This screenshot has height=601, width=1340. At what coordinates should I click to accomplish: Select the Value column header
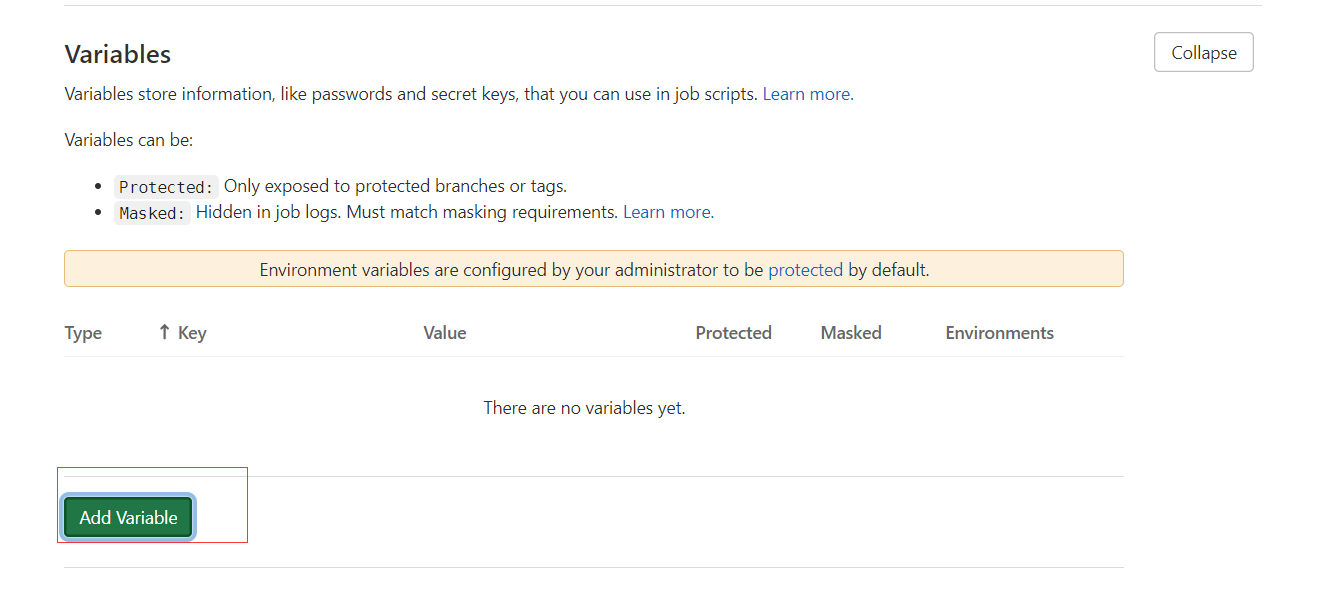coord(444,333)
